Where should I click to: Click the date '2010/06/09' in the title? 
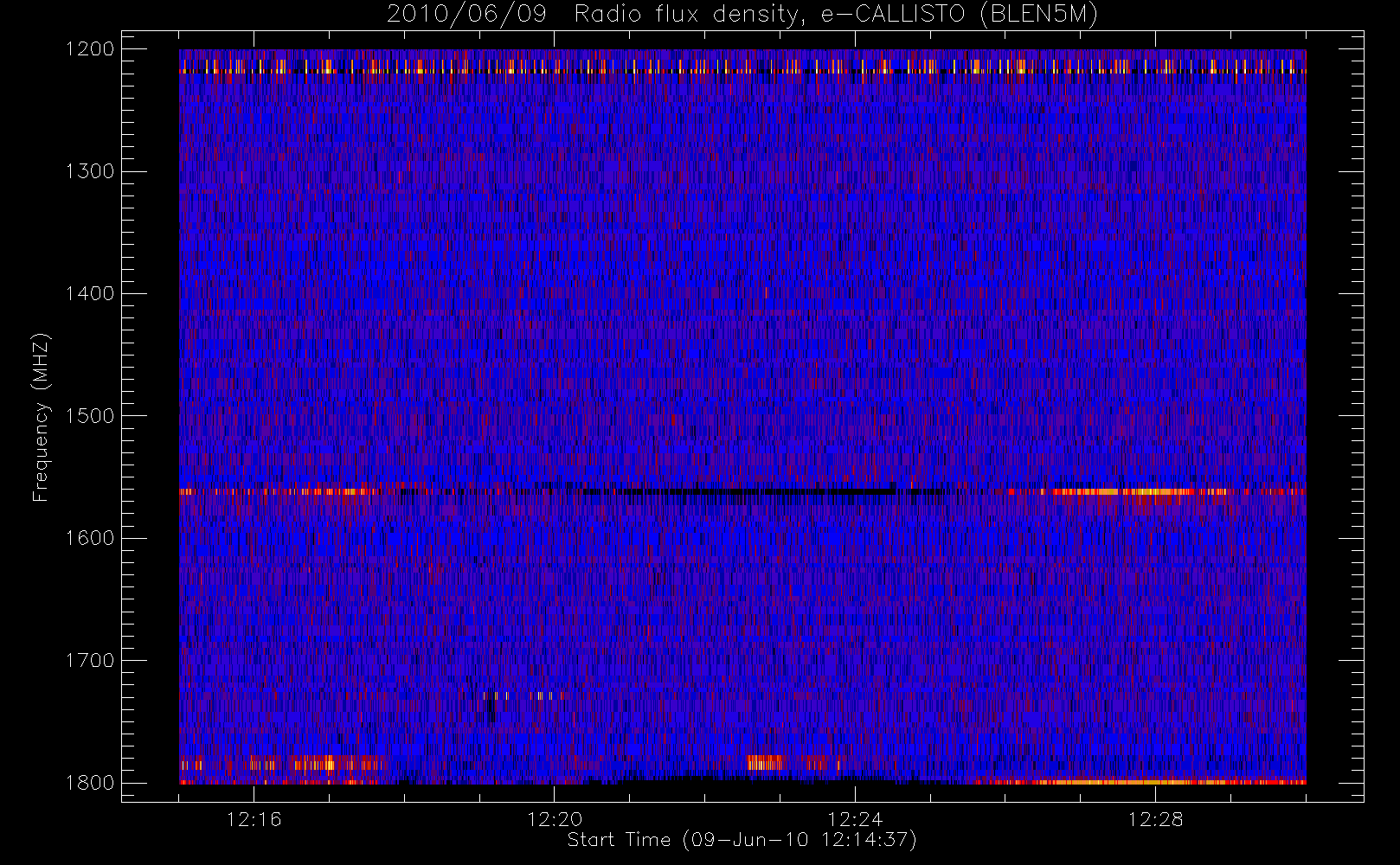(466, 15)
